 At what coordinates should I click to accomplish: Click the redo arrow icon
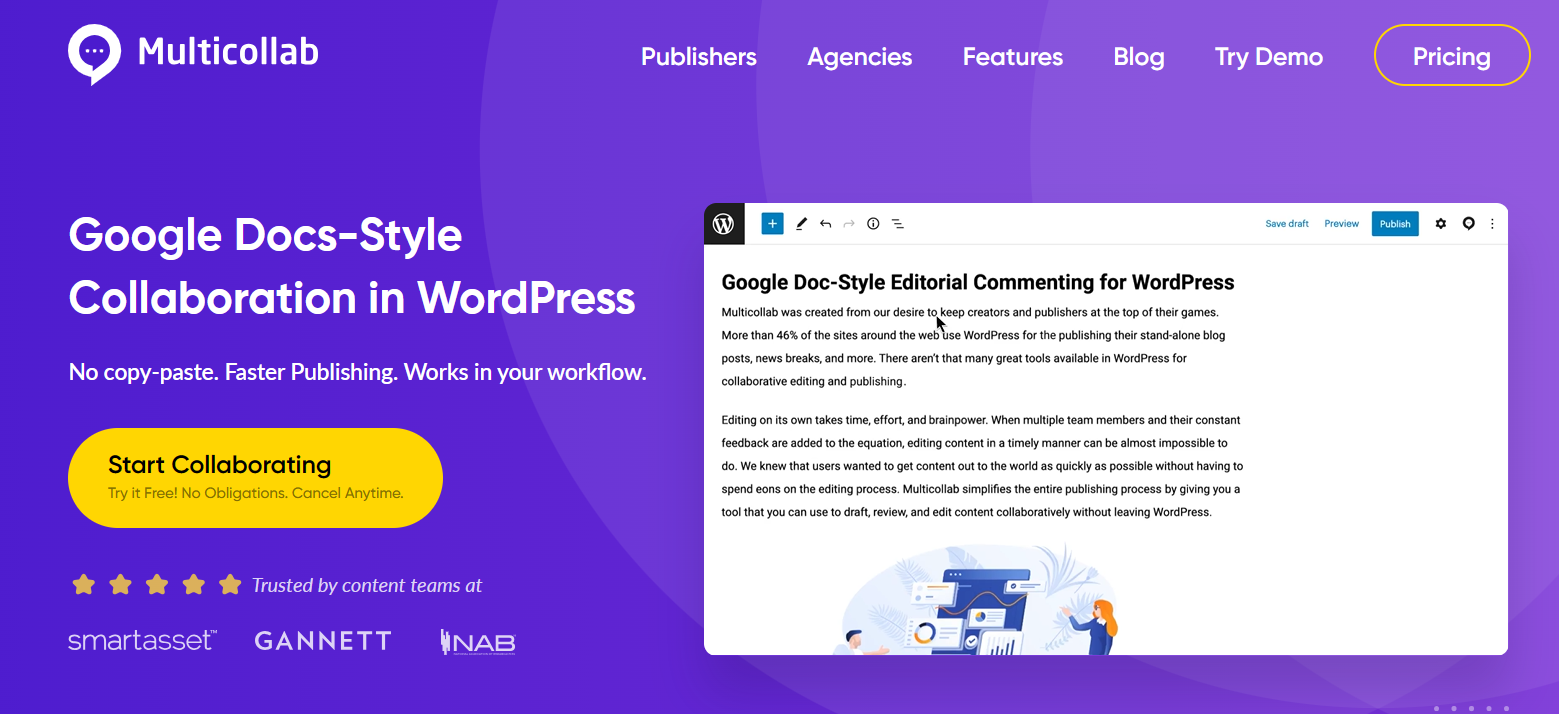click(849, 224)
